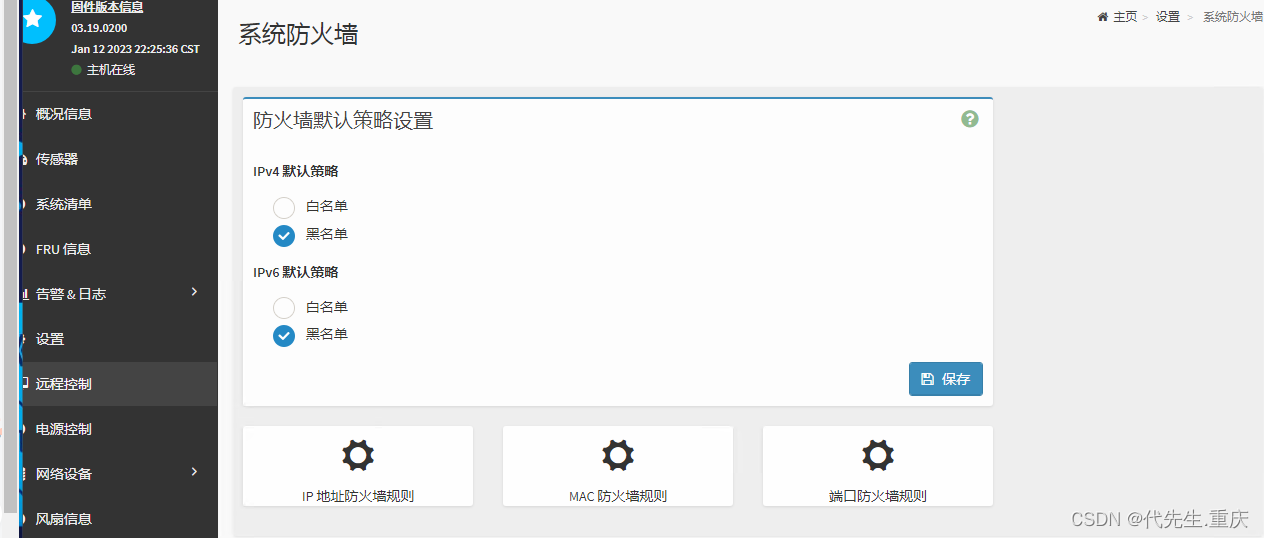The height and width of the screenshot is (538, 1264).
Task: Click the 防火墙默认策略设置 panel title
Action: coord(343,121)
